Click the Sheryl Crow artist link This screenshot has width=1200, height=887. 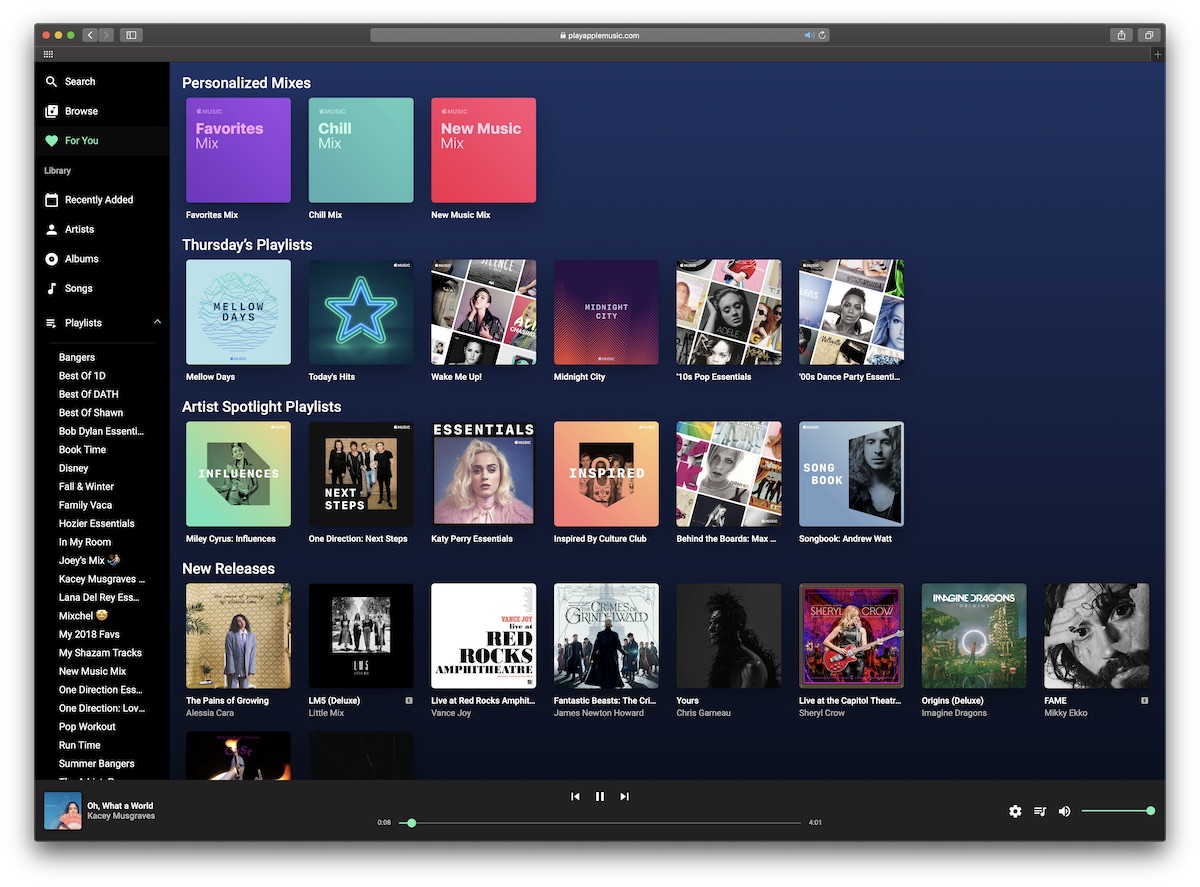coord(823,713)
